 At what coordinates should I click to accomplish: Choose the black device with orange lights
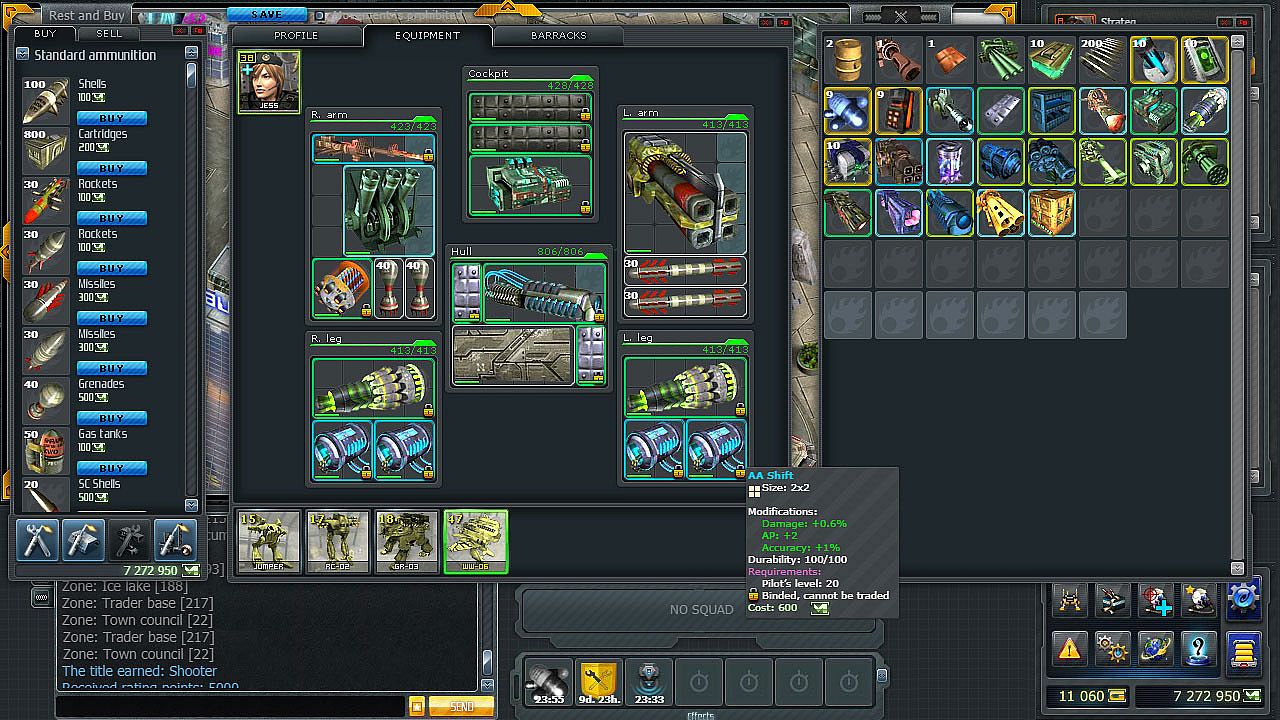coord(898,110)
